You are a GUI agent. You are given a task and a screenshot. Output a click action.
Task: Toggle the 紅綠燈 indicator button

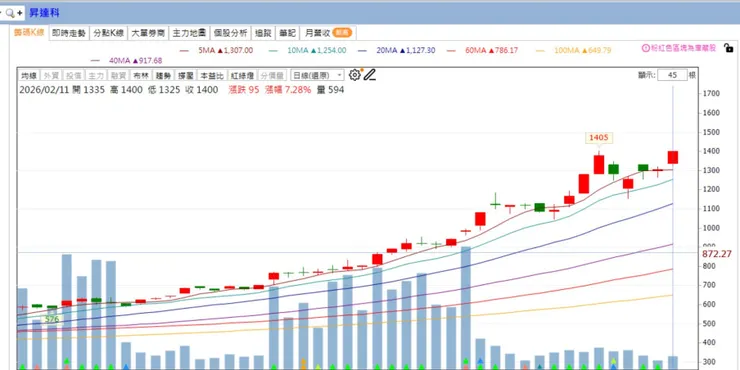(x=242, y=75)
